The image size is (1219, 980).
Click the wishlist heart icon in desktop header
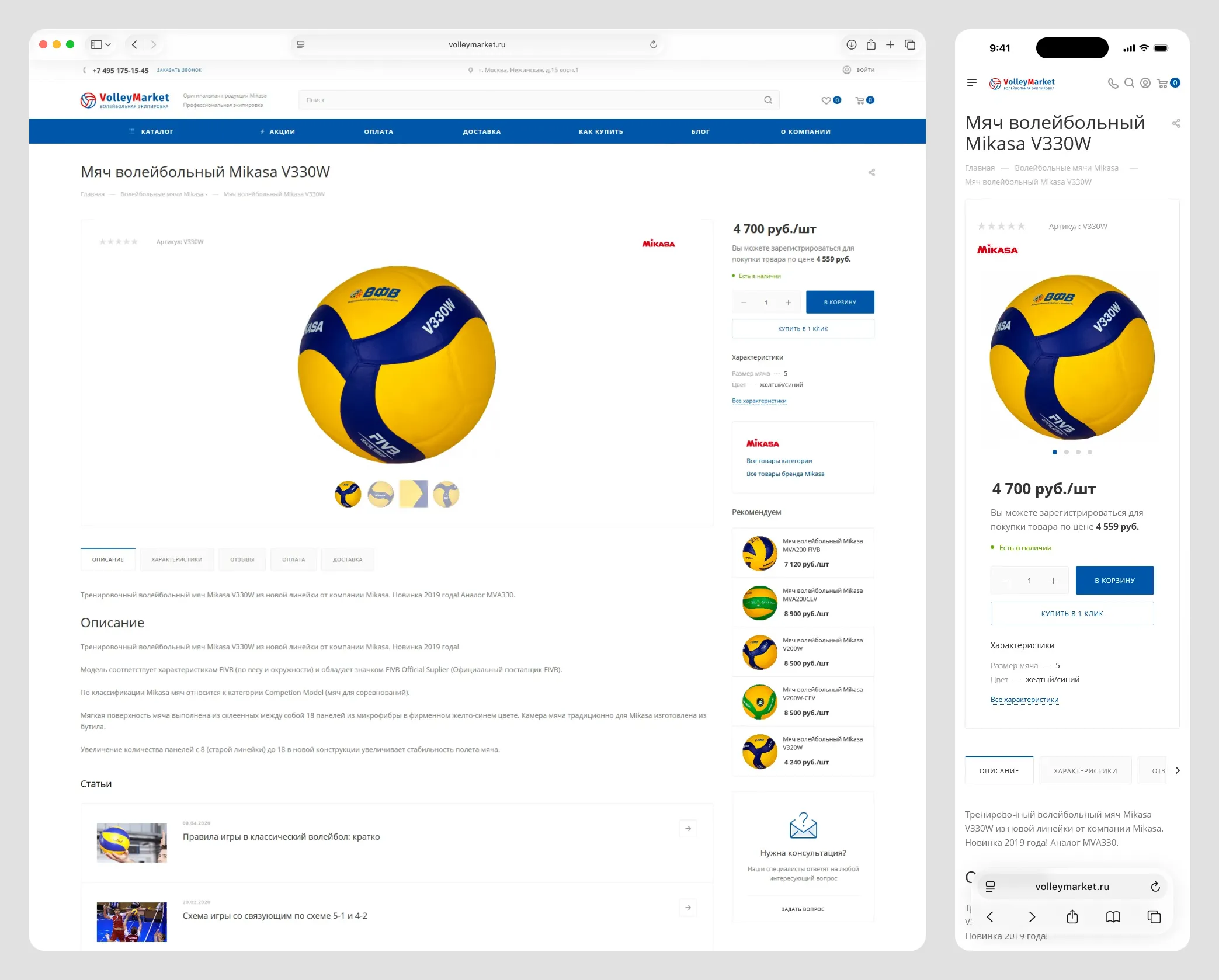[826, 100]
